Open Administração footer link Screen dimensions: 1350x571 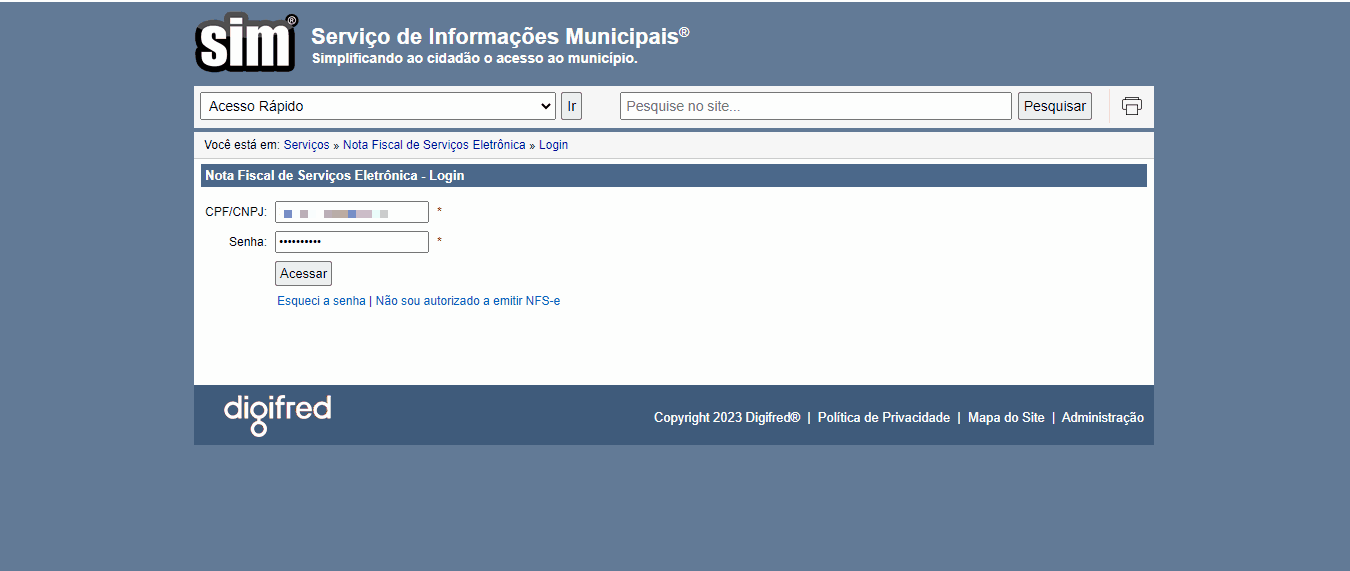coord(1103,418)
